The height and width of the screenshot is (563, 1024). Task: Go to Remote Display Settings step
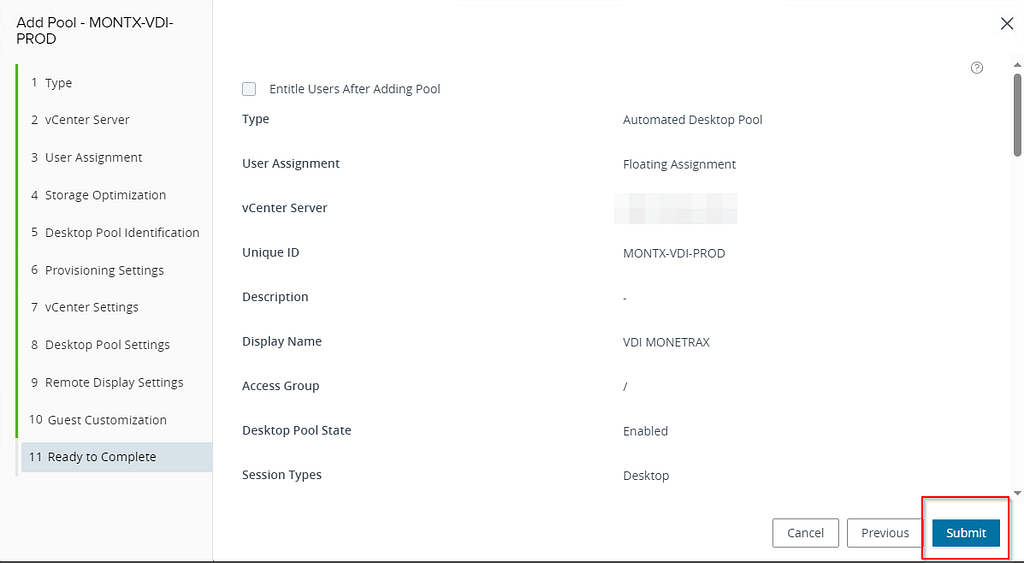pyautogui.click(x=114, y=382)
